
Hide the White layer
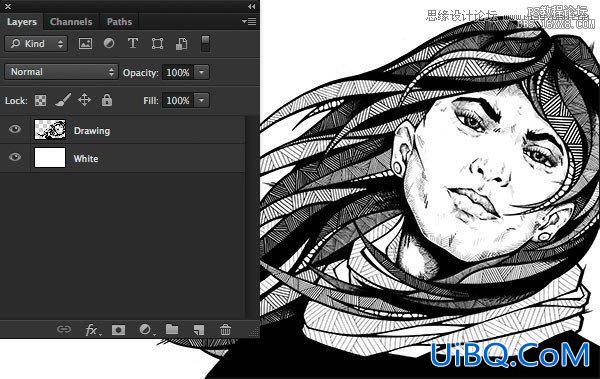pyautogui.click(x=15, y=157)
